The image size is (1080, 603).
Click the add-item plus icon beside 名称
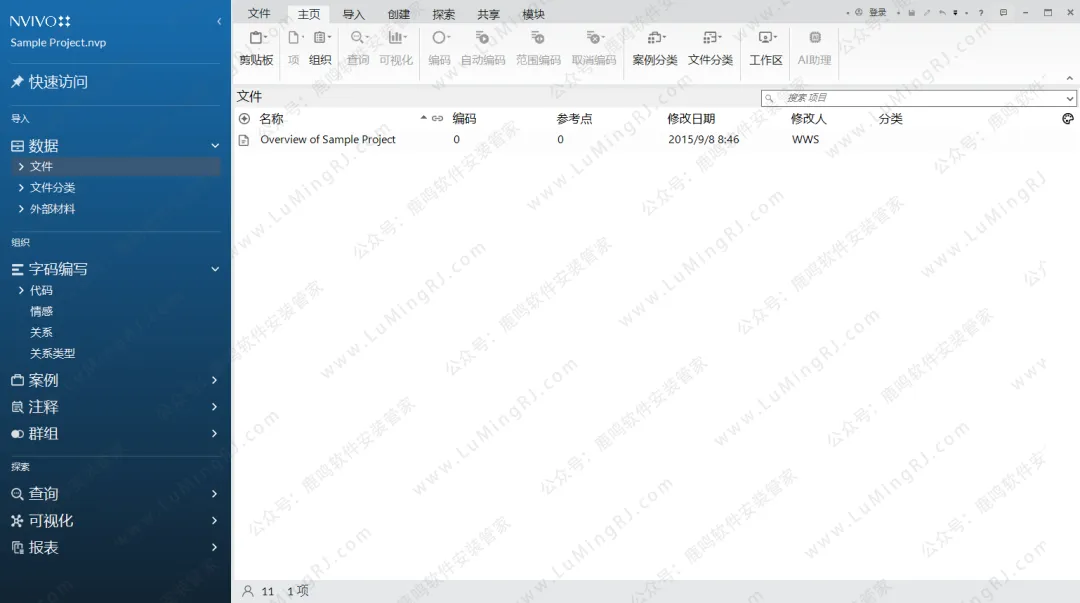pos(244,119)
